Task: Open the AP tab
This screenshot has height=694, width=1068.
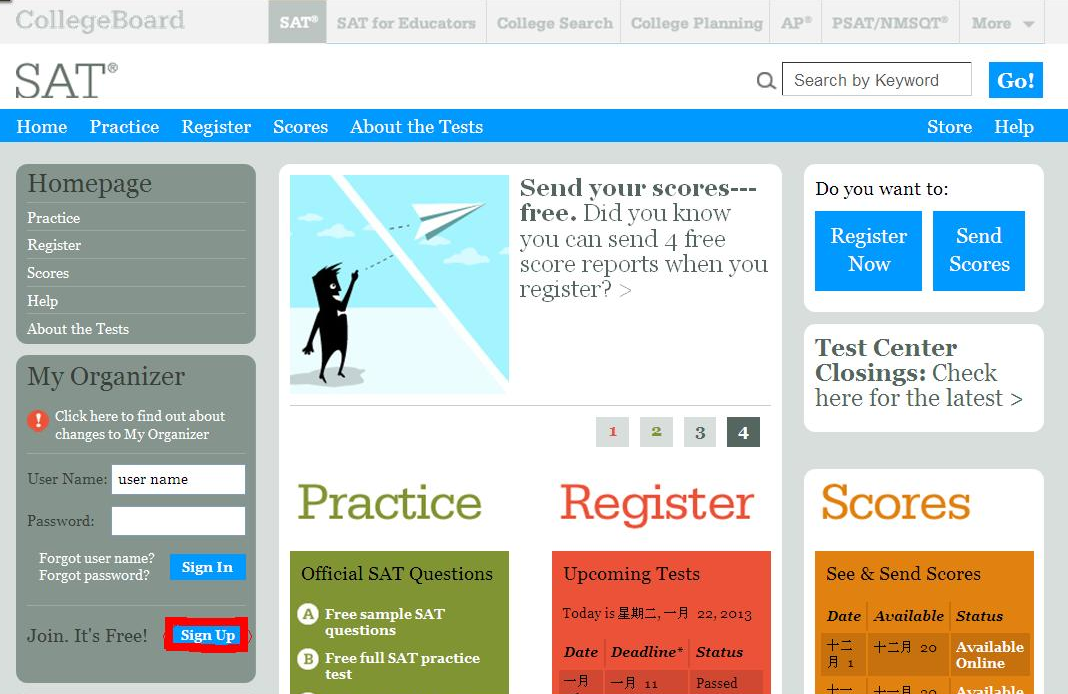Action: [x=796, y=23]
